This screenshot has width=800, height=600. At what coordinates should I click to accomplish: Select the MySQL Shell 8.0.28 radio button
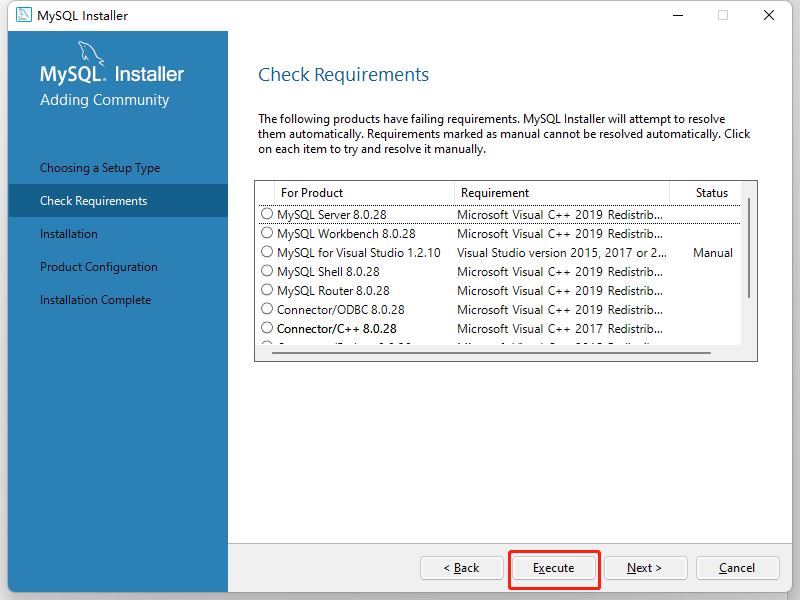(267, 270)
